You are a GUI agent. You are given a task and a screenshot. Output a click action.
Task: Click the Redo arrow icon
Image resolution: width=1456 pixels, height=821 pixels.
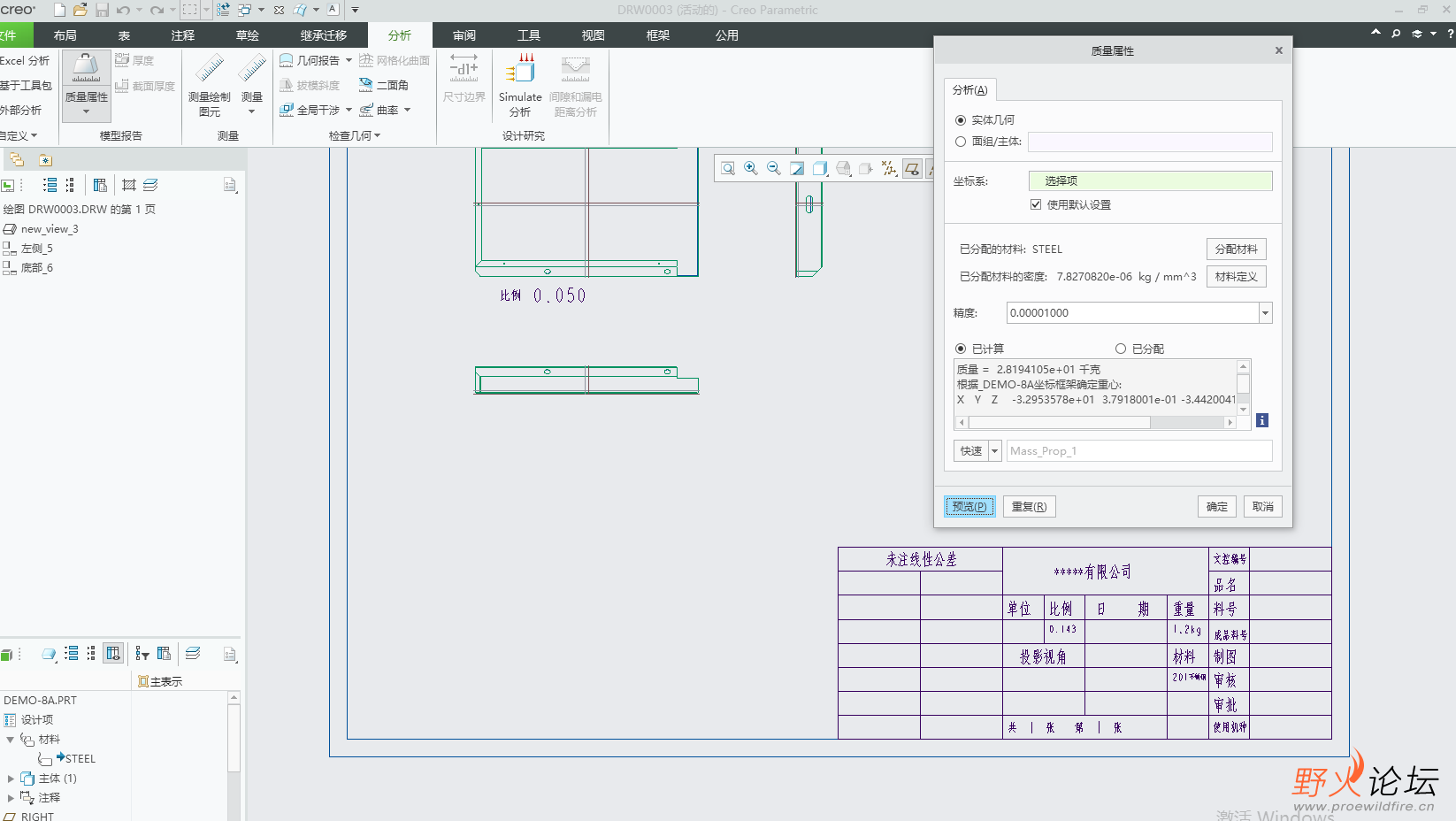click(x=157, y=10)
